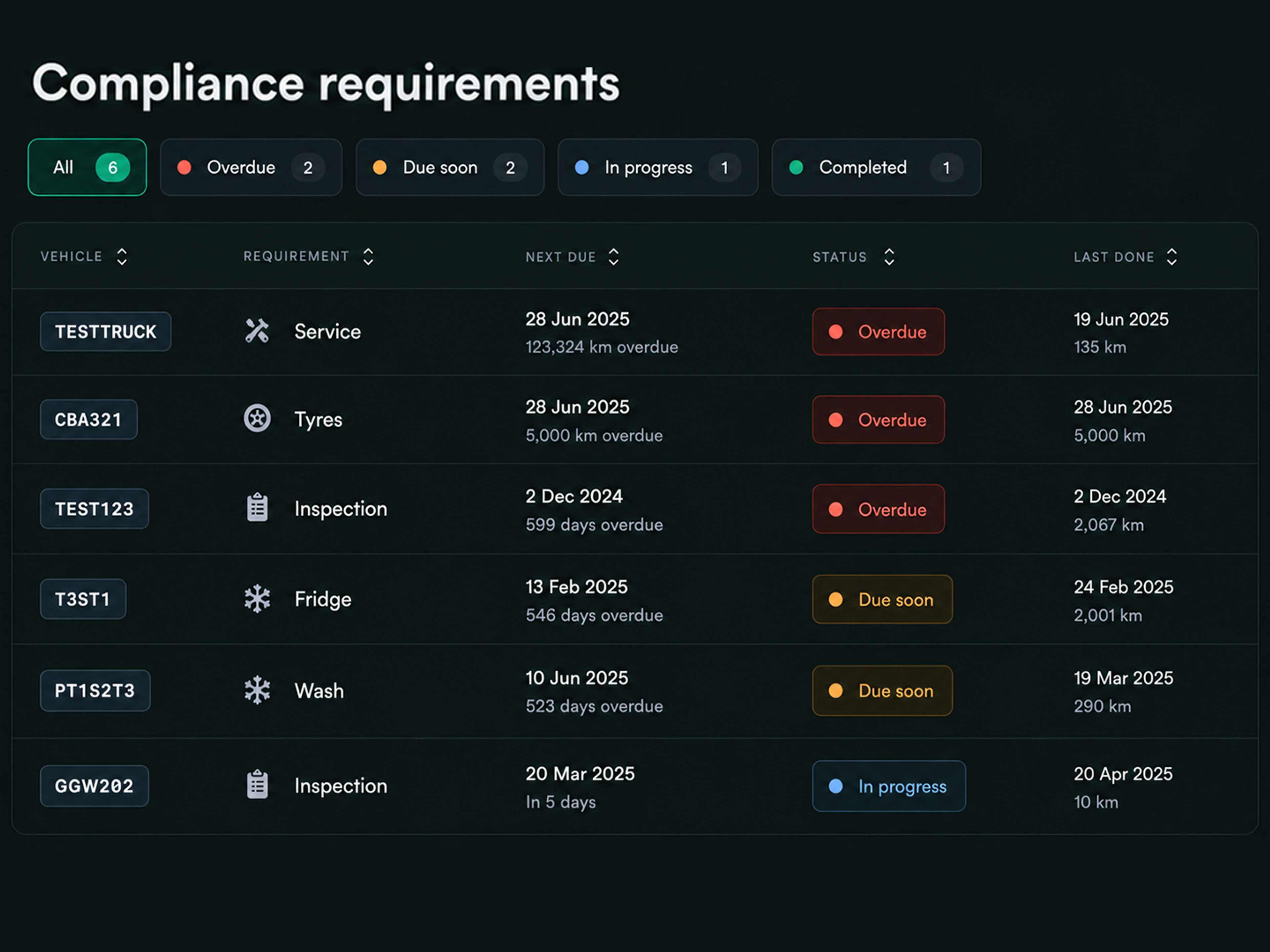Click the Service wrench icon for TESTTRUCK

tap(257, 331)
